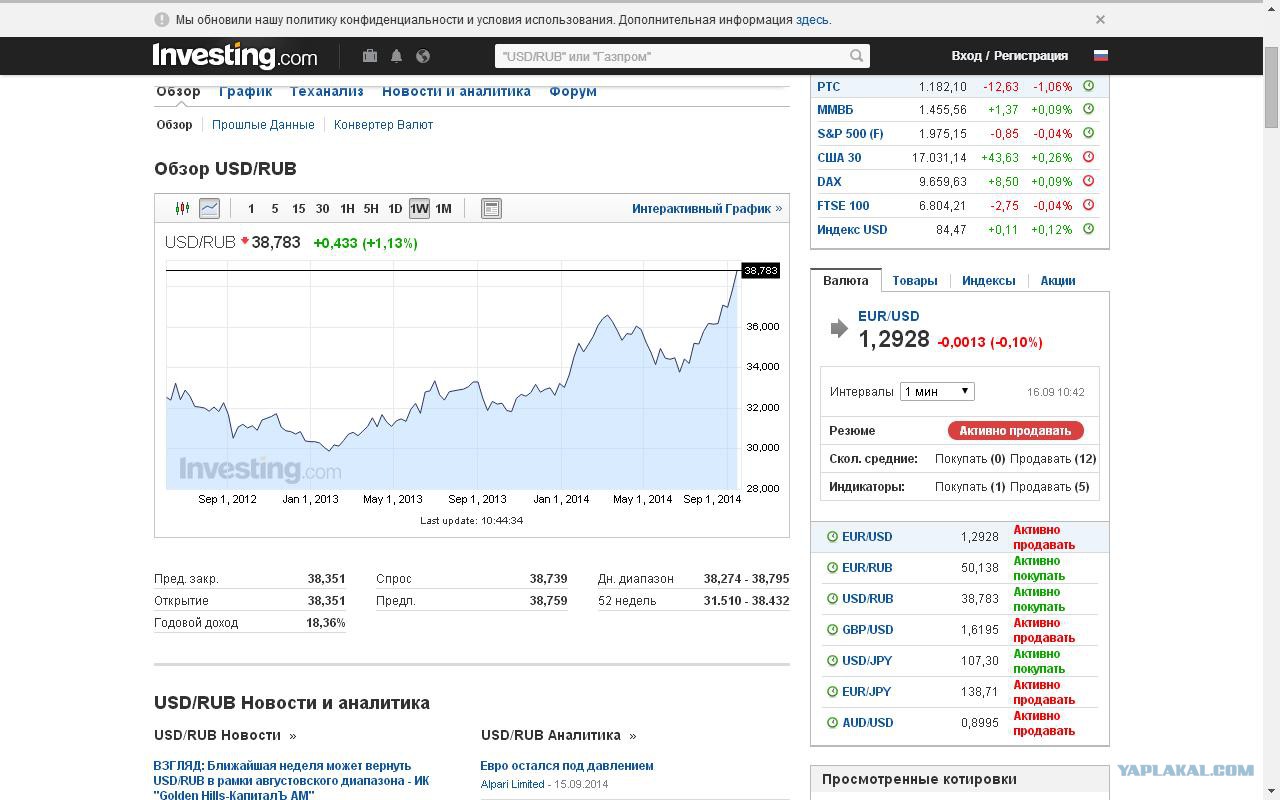Click clock icon in S&P 500 (F) row
The width and height of the screenshot is (1280, 800).
[1089, 133]
